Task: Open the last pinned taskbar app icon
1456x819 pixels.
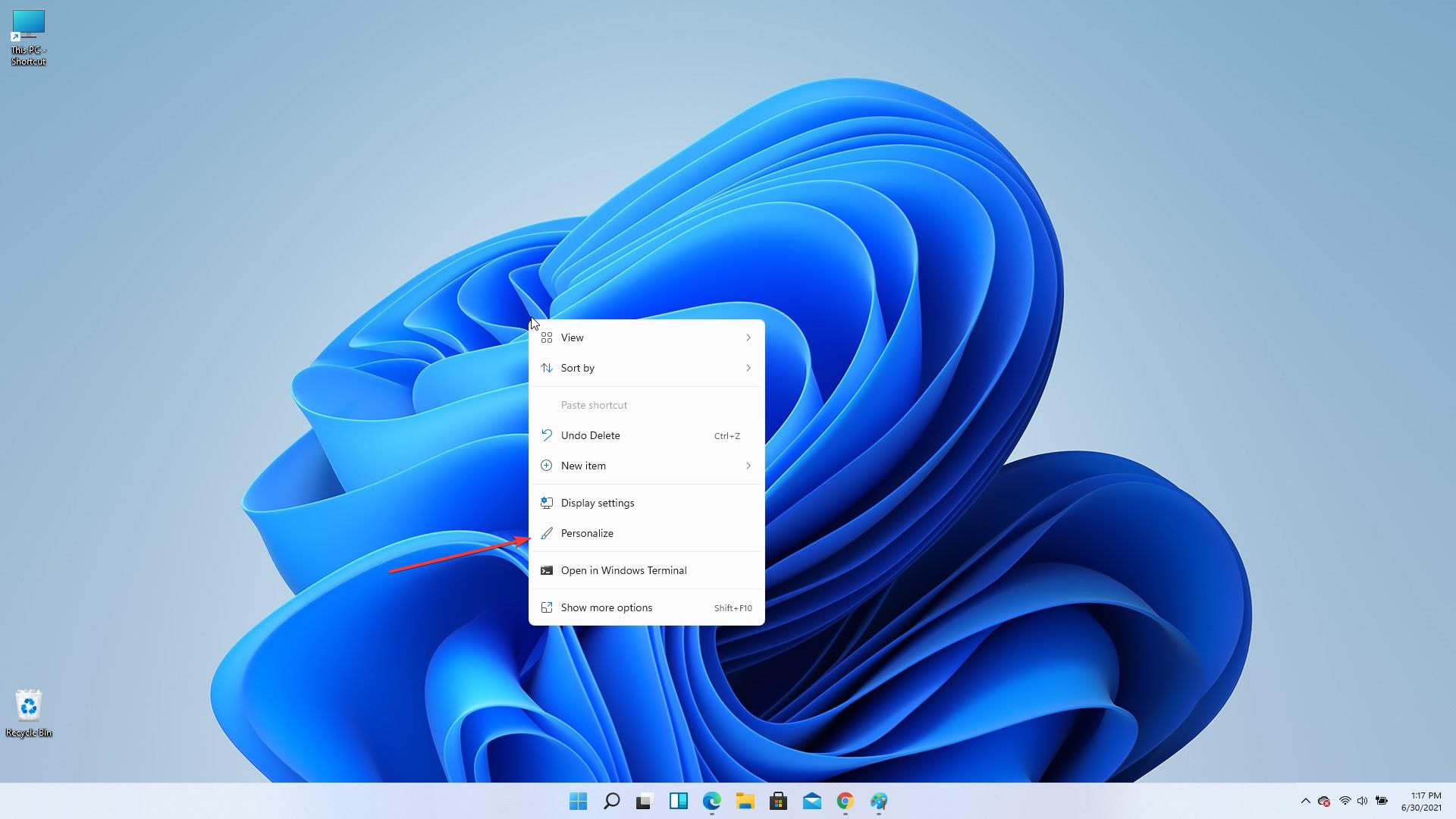Action: (x=878, y=801)
